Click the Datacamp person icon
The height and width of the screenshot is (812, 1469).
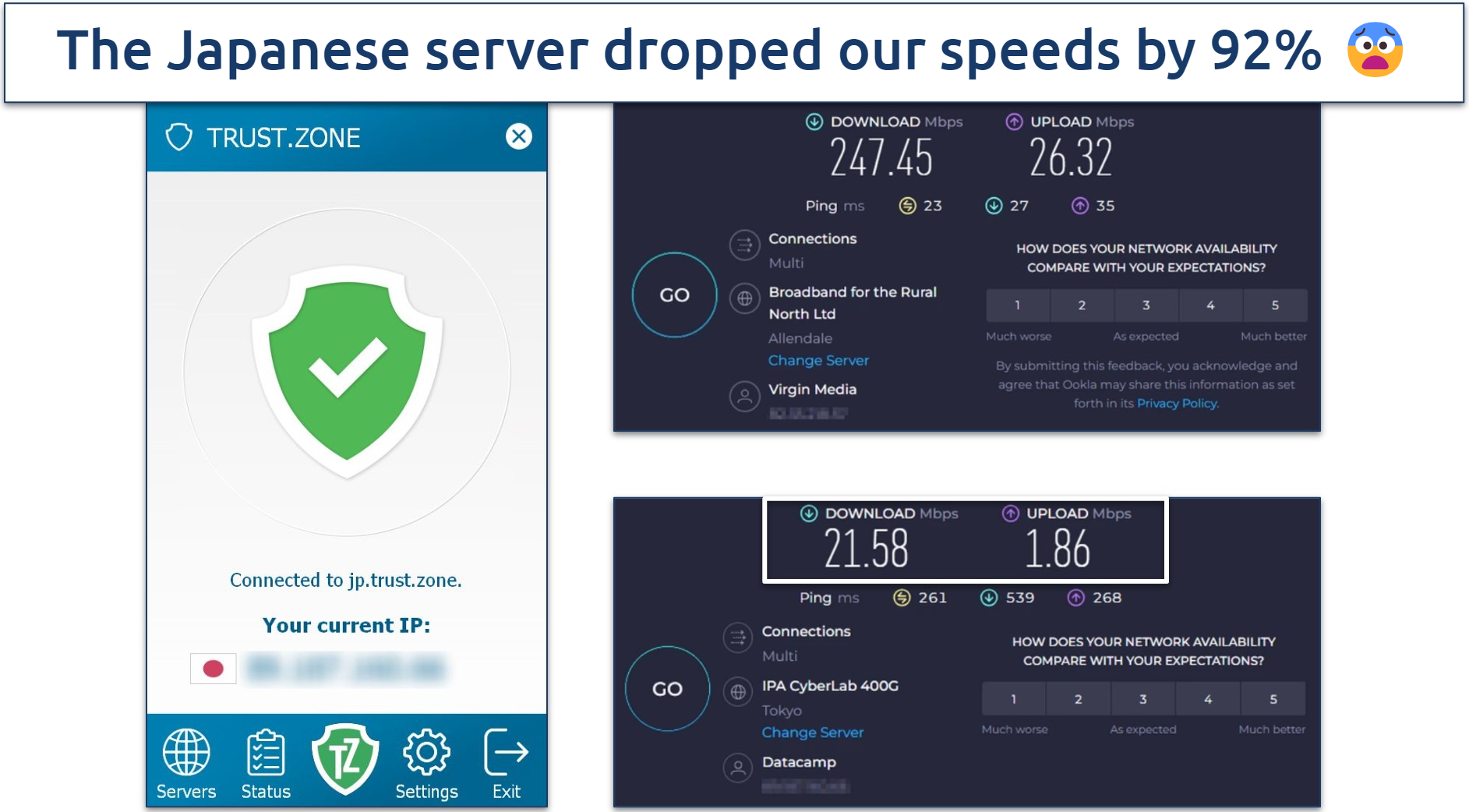click(738, 768)
